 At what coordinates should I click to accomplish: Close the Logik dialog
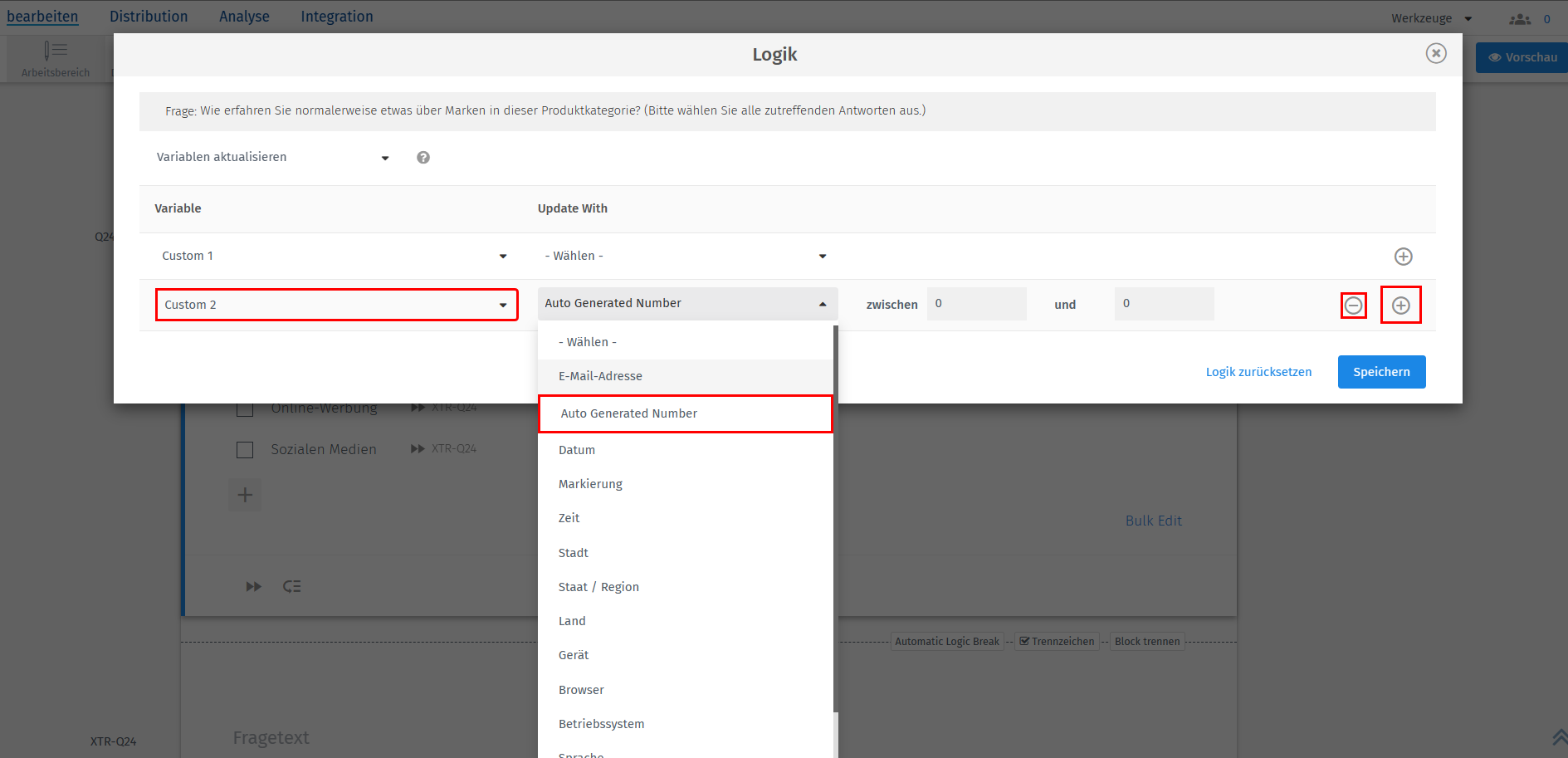[x=1435, y=54]
